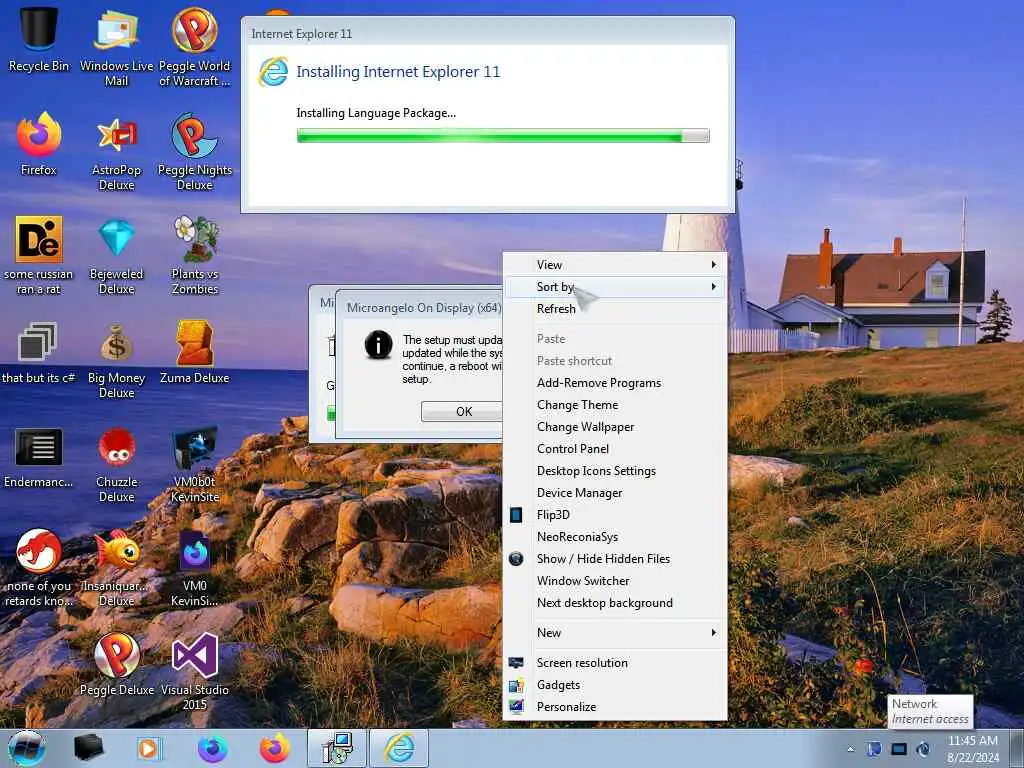Open the Windows Start orb

click(27, 748)
